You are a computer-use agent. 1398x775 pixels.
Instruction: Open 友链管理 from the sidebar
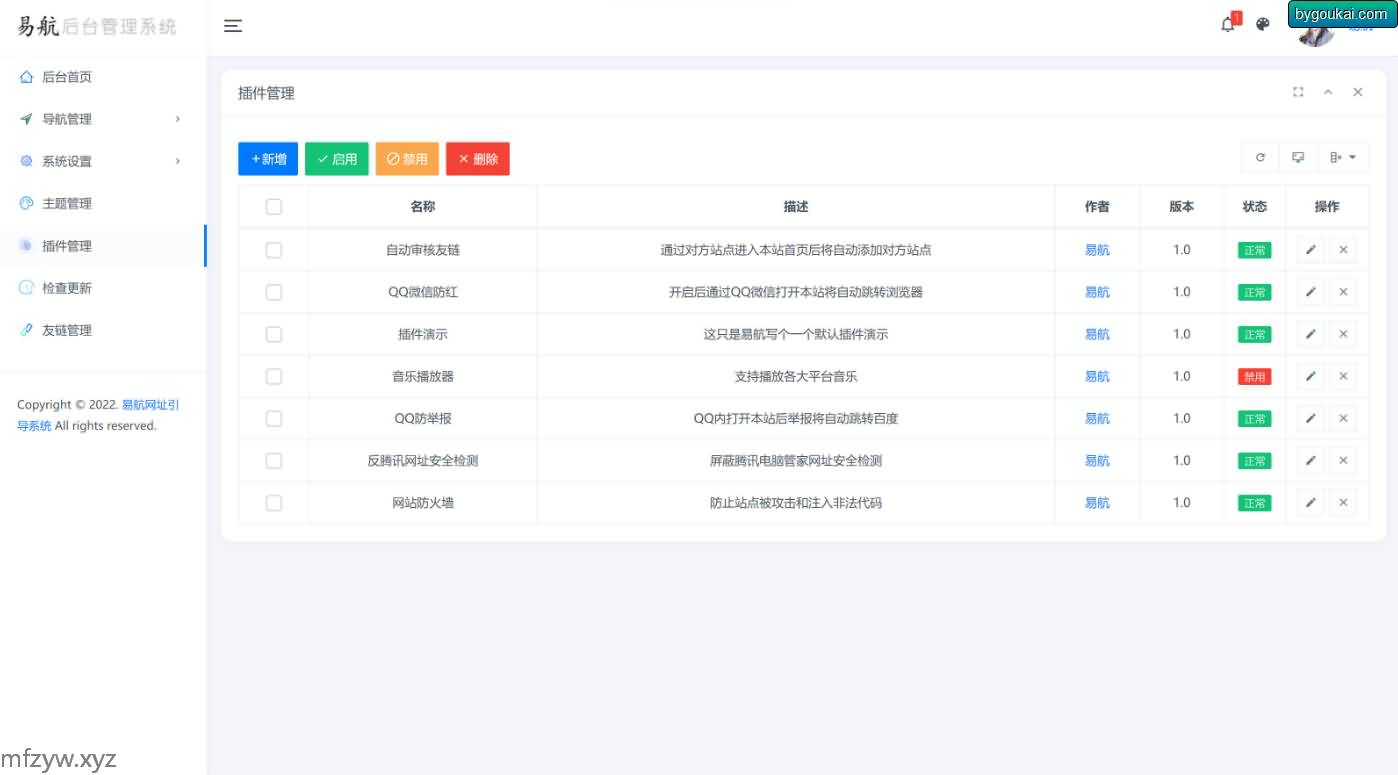coord(67,330)
